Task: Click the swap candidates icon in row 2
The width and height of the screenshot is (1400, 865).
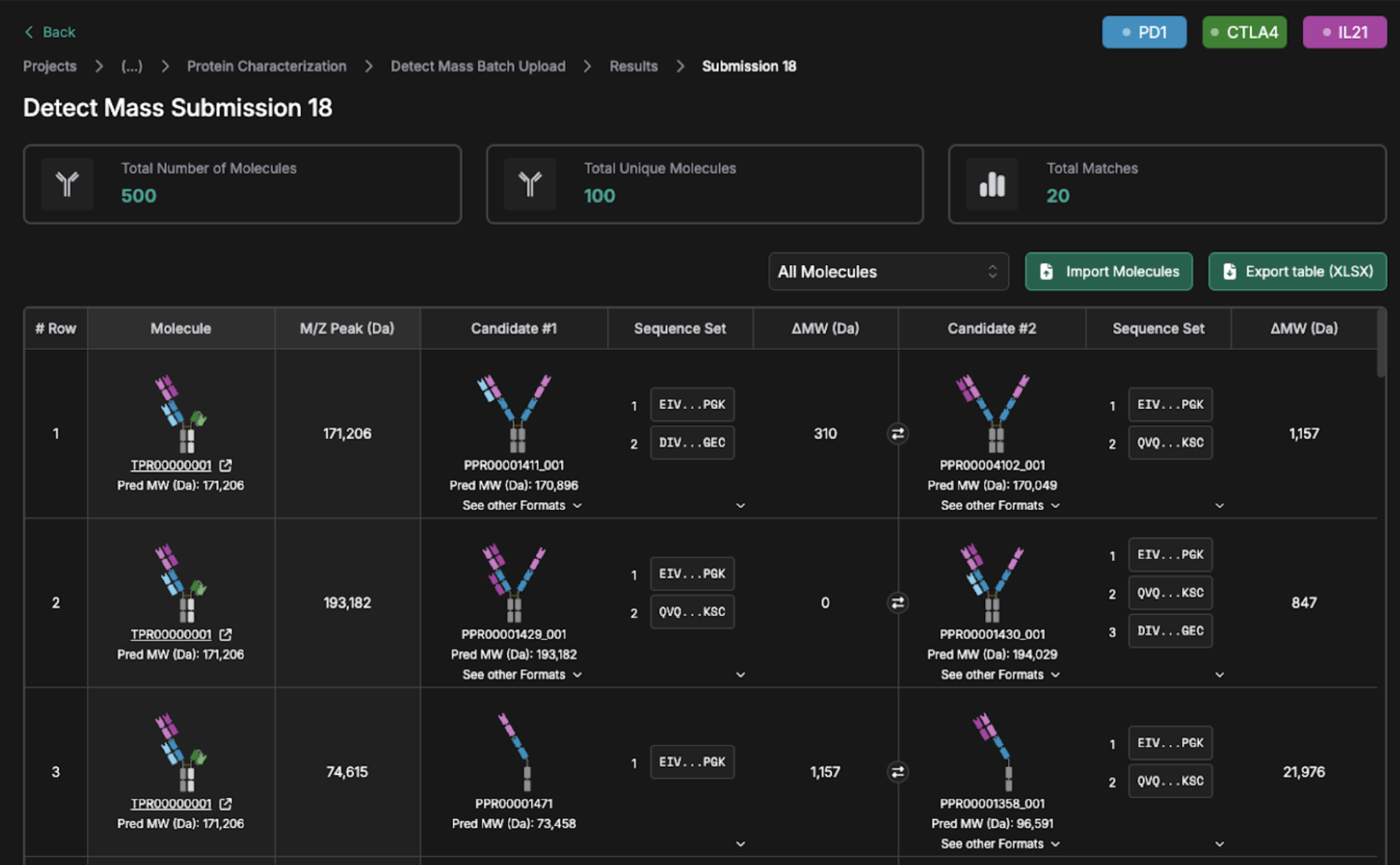Action: (898, 603)
